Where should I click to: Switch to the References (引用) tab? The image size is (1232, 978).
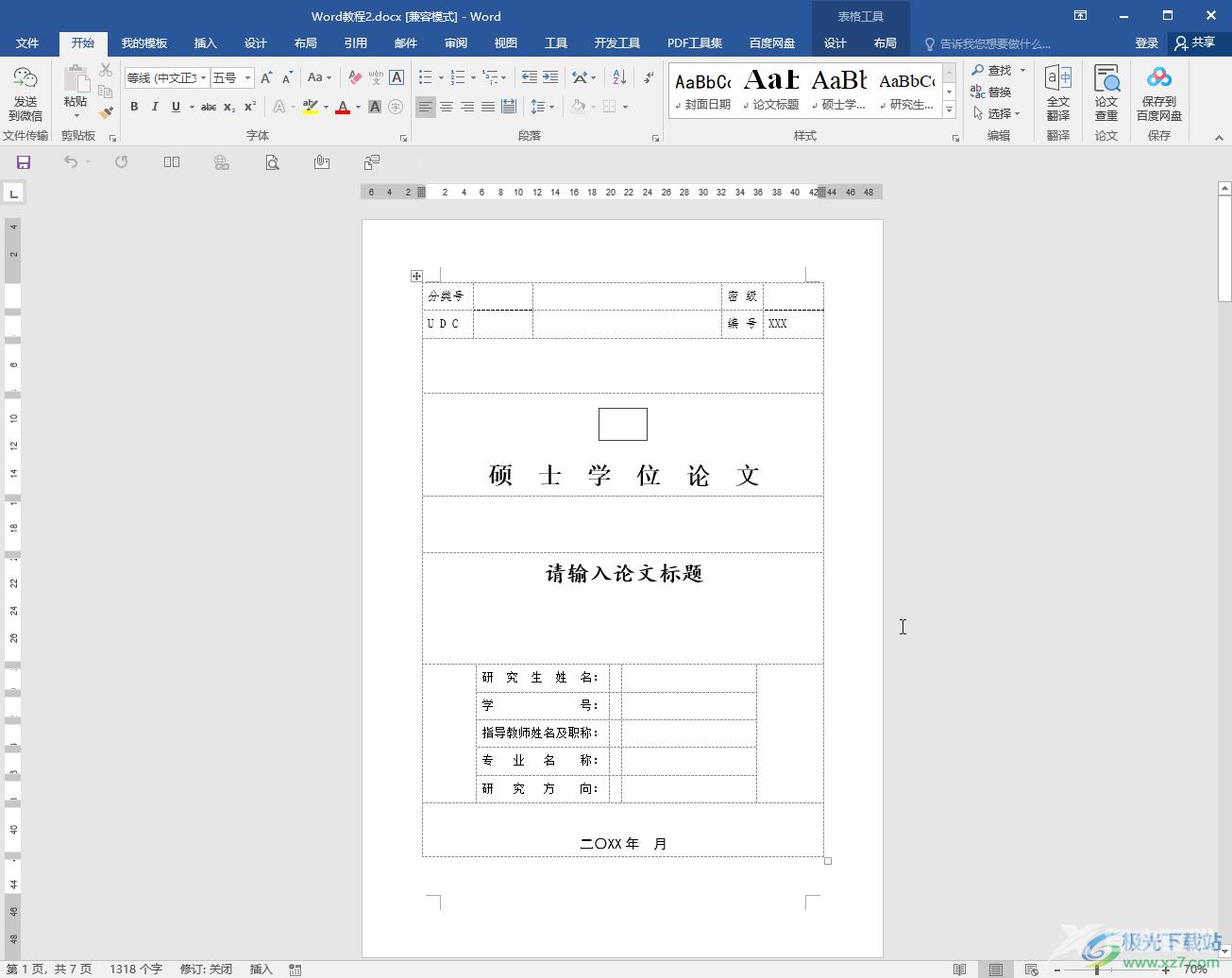[x=356, y=43]
